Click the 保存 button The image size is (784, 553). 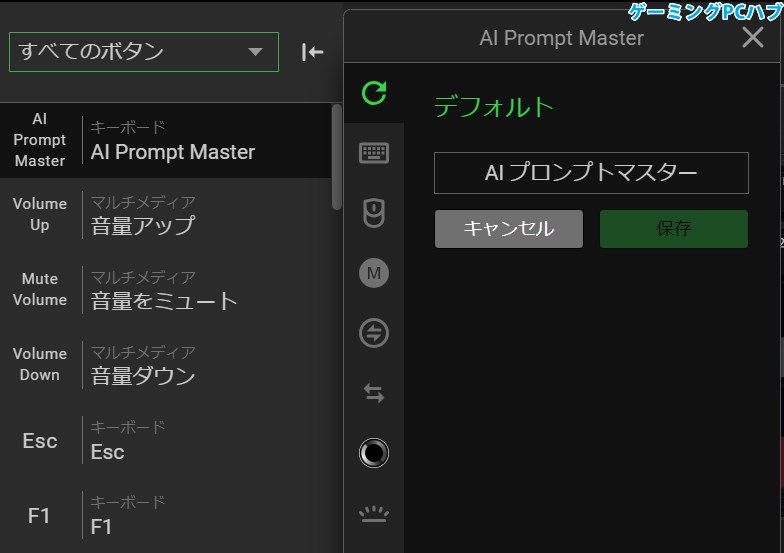[x=673, y=229]
